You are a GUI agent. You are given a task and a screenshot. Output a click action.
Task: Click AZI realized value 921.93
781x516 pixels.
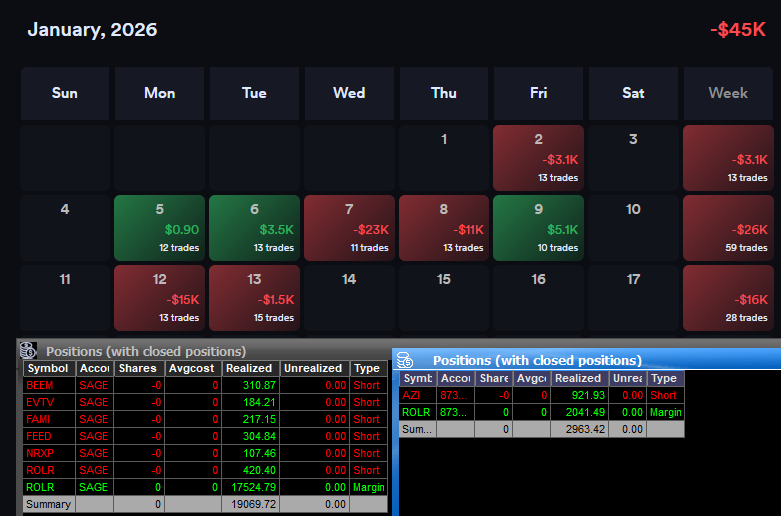[x=588, y=395]
